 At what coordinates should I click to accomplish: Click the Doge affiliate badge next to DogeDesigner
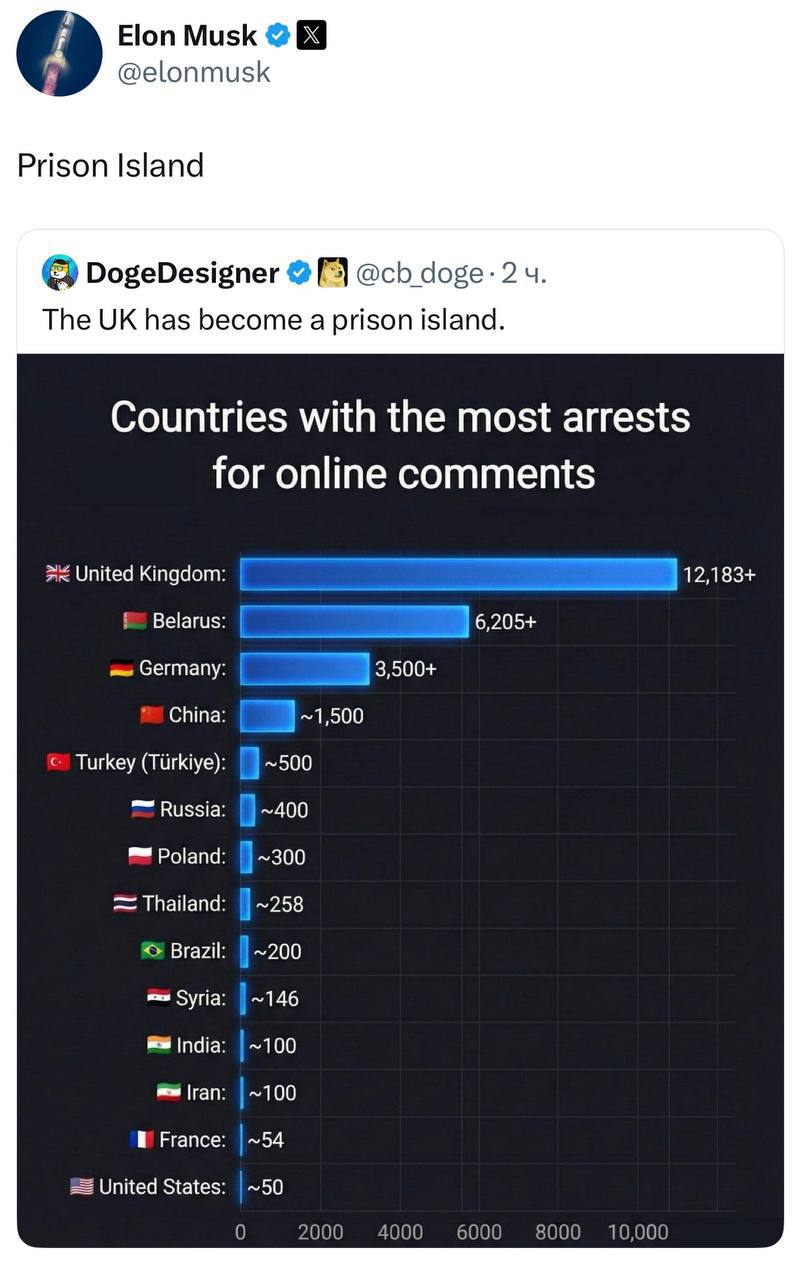click(x=330, y=271)
